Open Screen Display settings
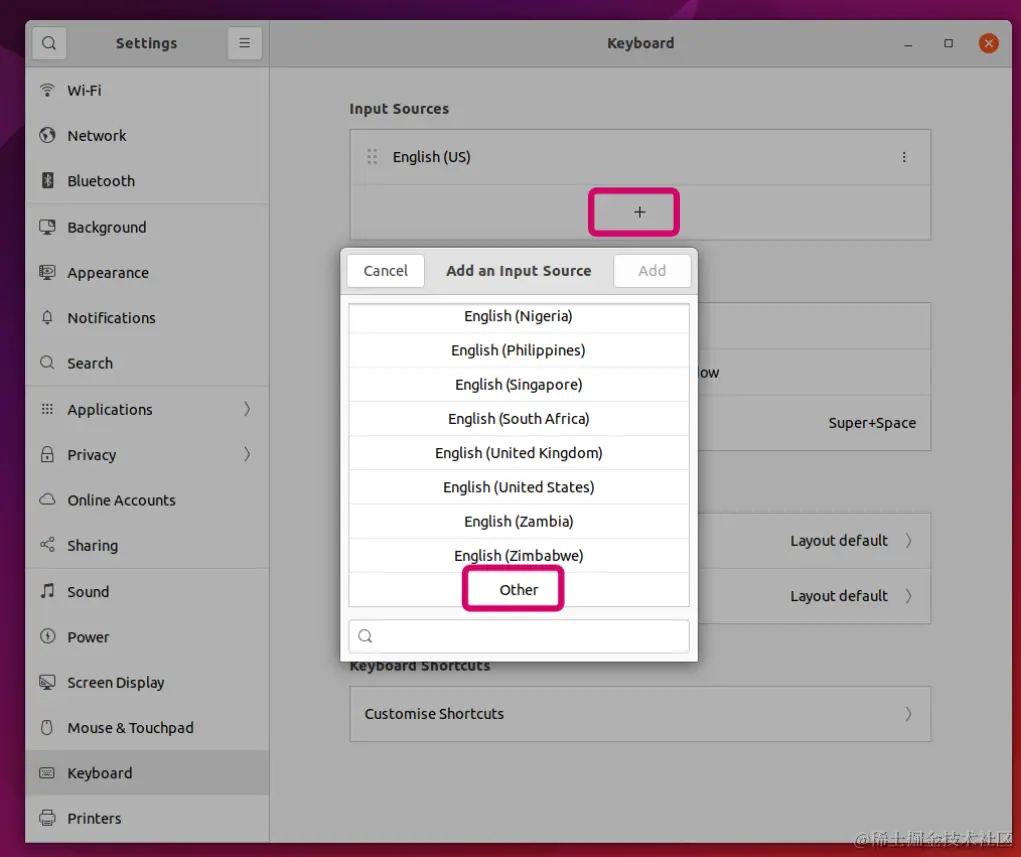Viewport: 1021px width, 857px height. coord(147,682)
